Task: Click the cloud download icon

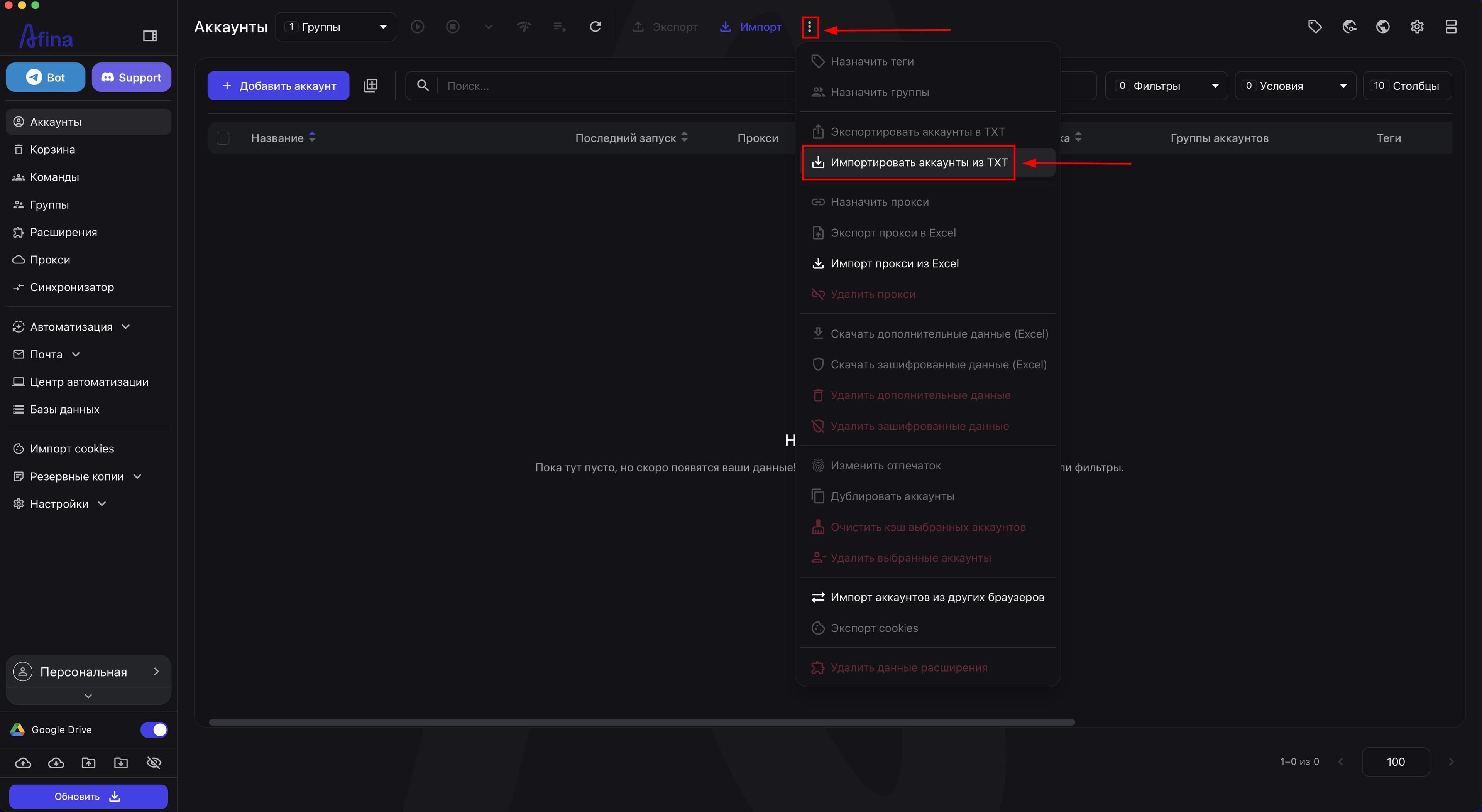Action: point(56,763)
